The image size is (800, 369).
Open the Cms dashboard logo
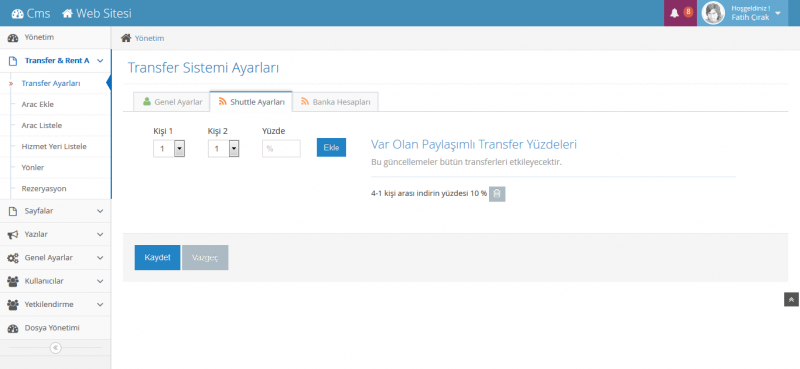pyautogui.click(x=31, y=13)
